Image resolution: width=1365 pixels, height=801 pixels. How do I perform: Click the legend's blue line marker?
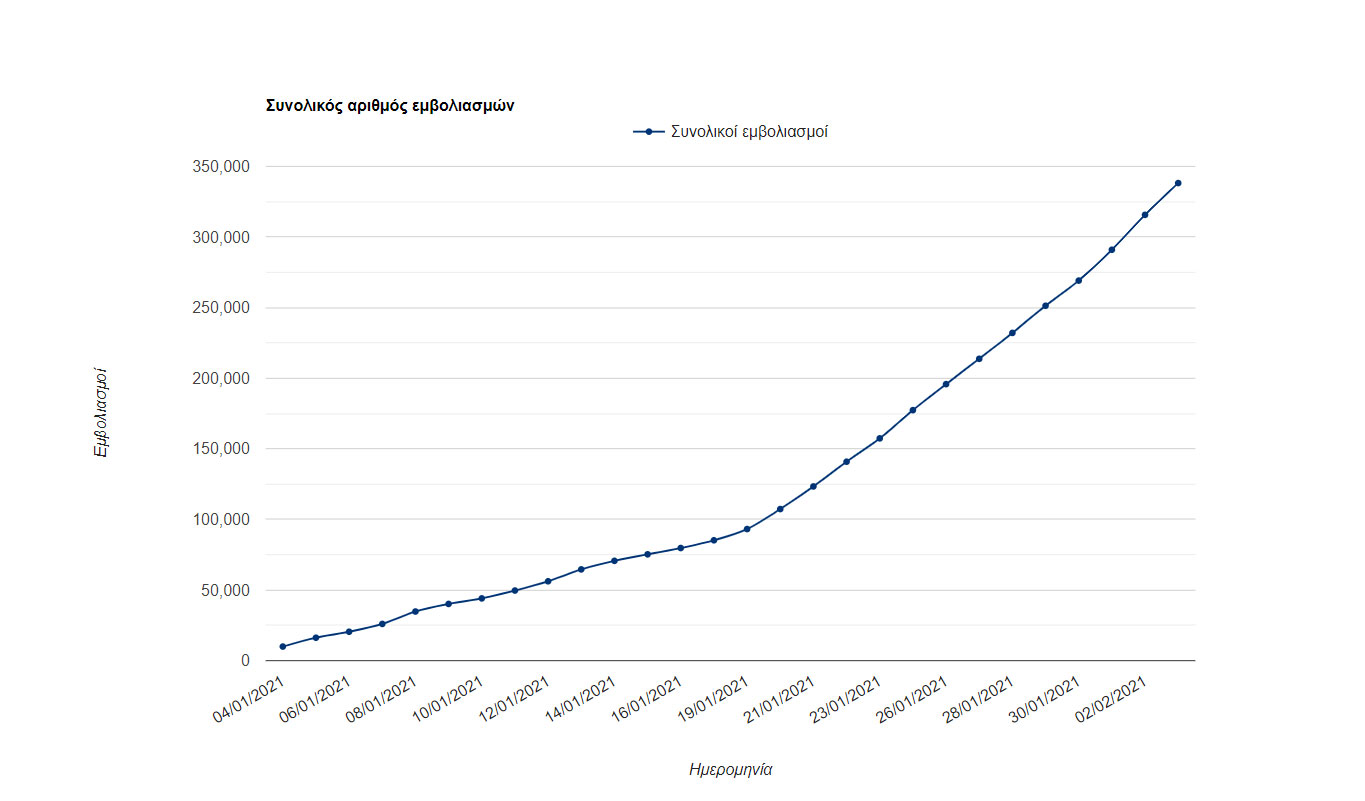click(x=649, y=132)
